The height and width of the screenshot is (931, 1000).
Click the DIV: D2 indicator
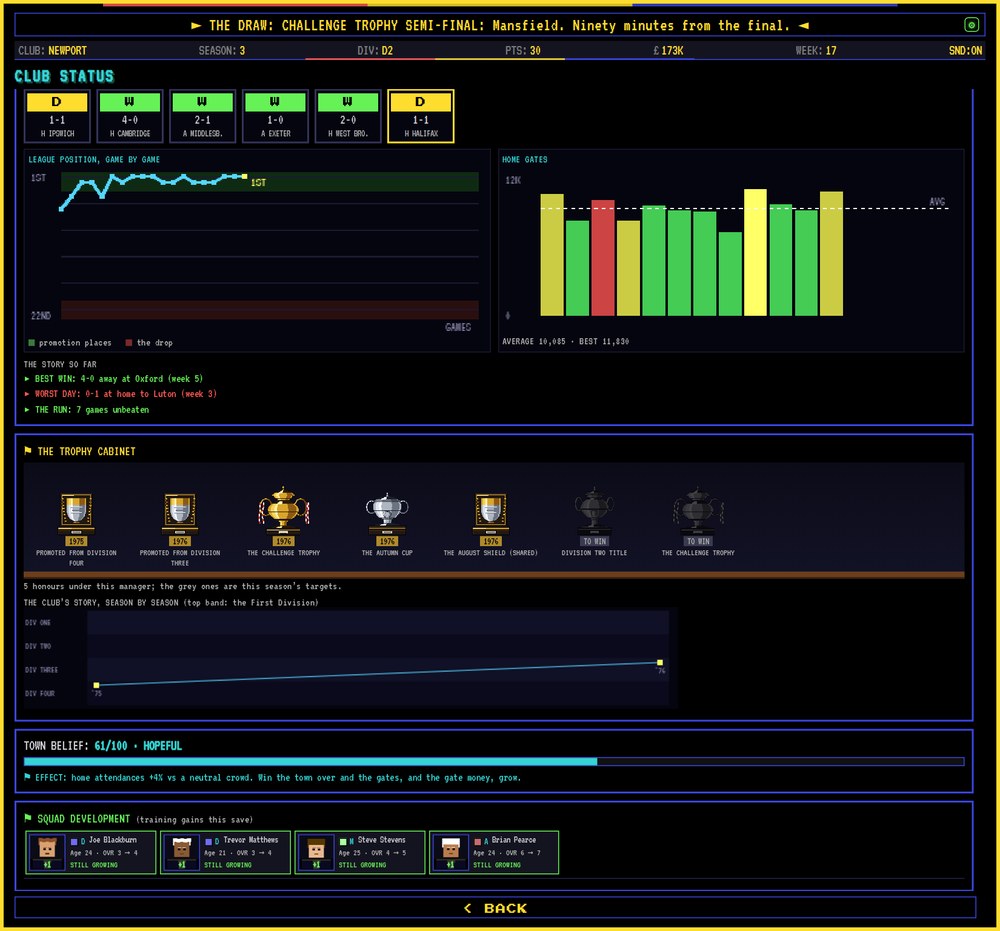[x=375, y=50]
